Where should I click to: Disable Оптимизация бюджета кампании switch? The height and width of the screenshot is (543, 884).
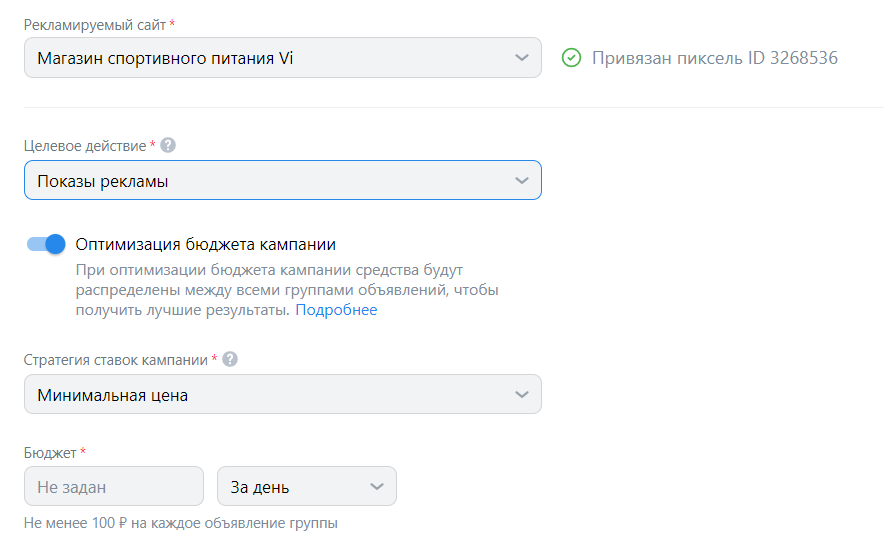[46, 244]
